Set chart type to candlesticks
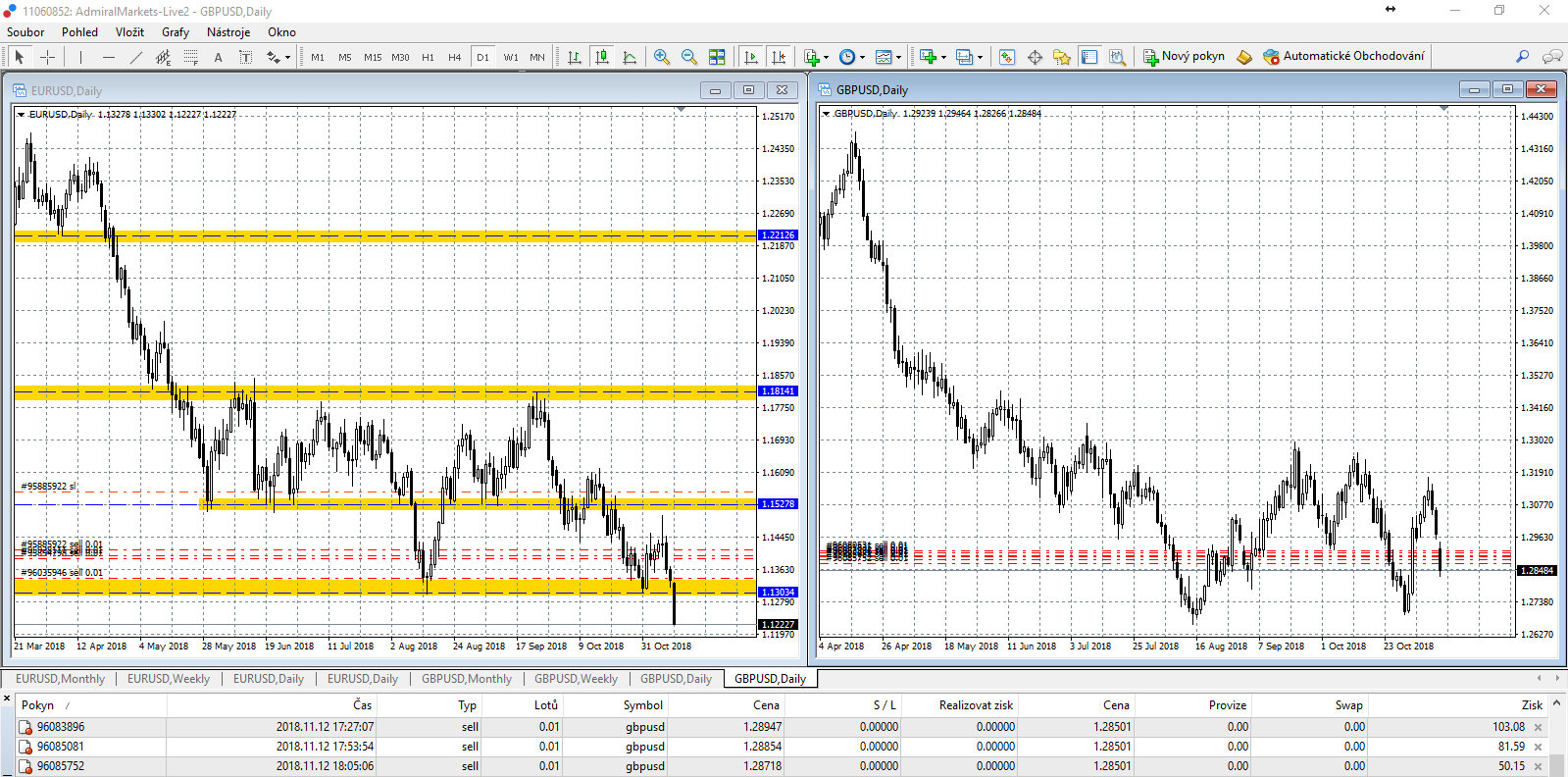The height and width of the screenshot is (777, 1568). point(602,57)
